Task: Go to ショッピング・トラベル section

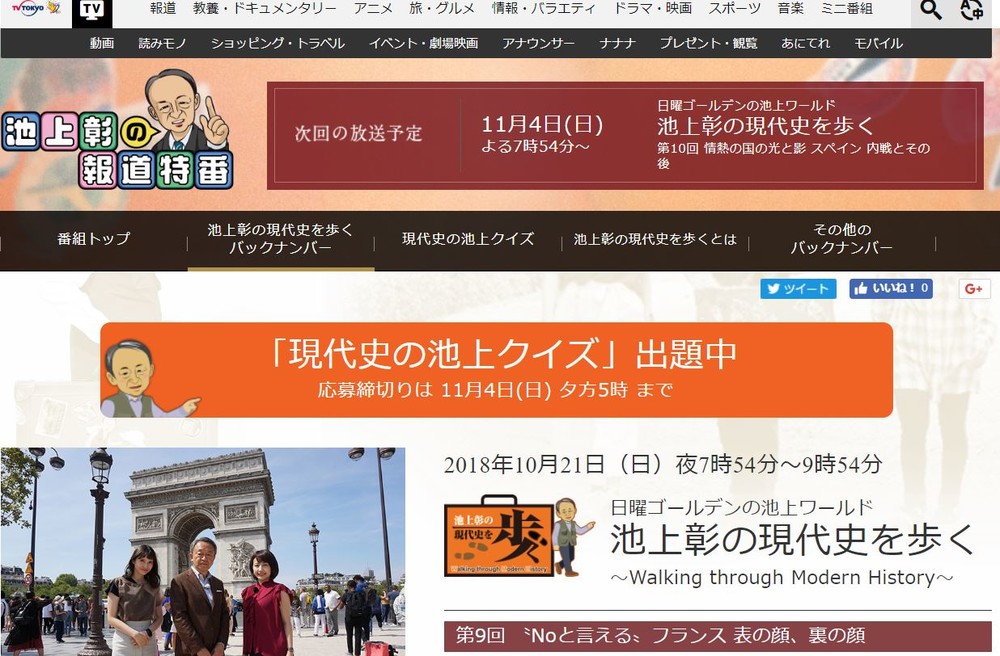Action: coord(278,43)
